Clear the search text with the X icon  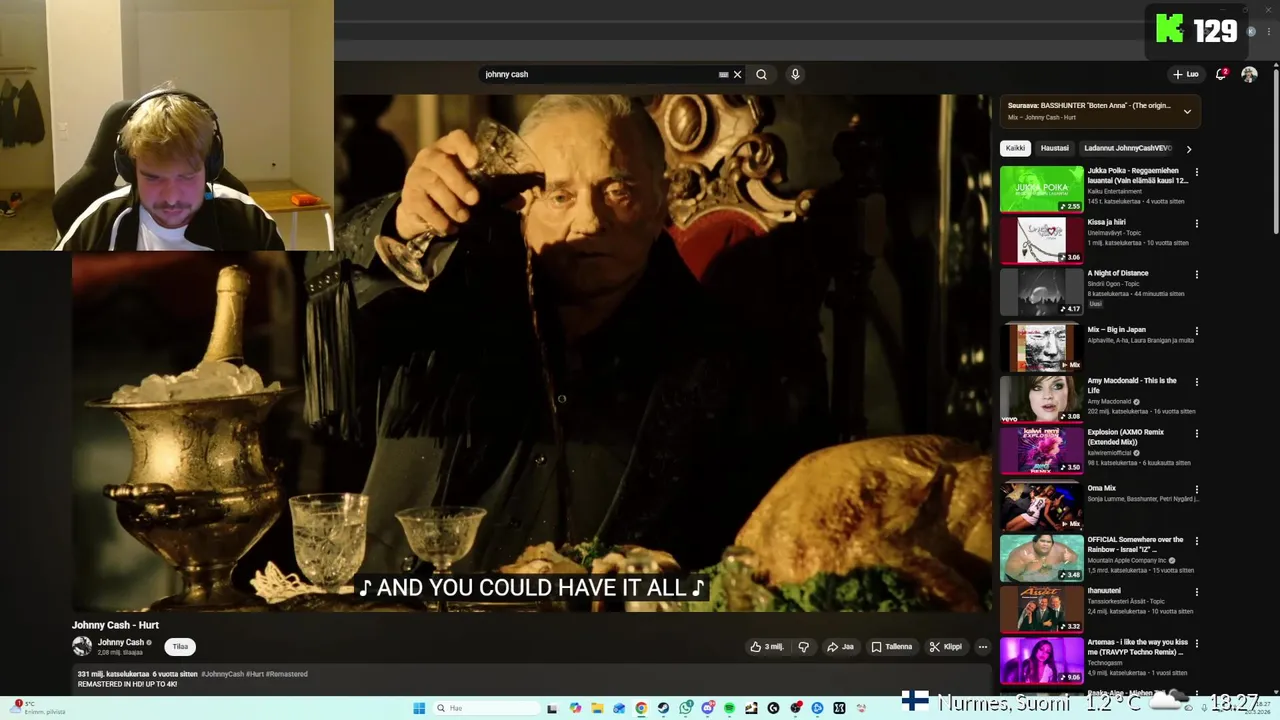(x=738, y=74)
